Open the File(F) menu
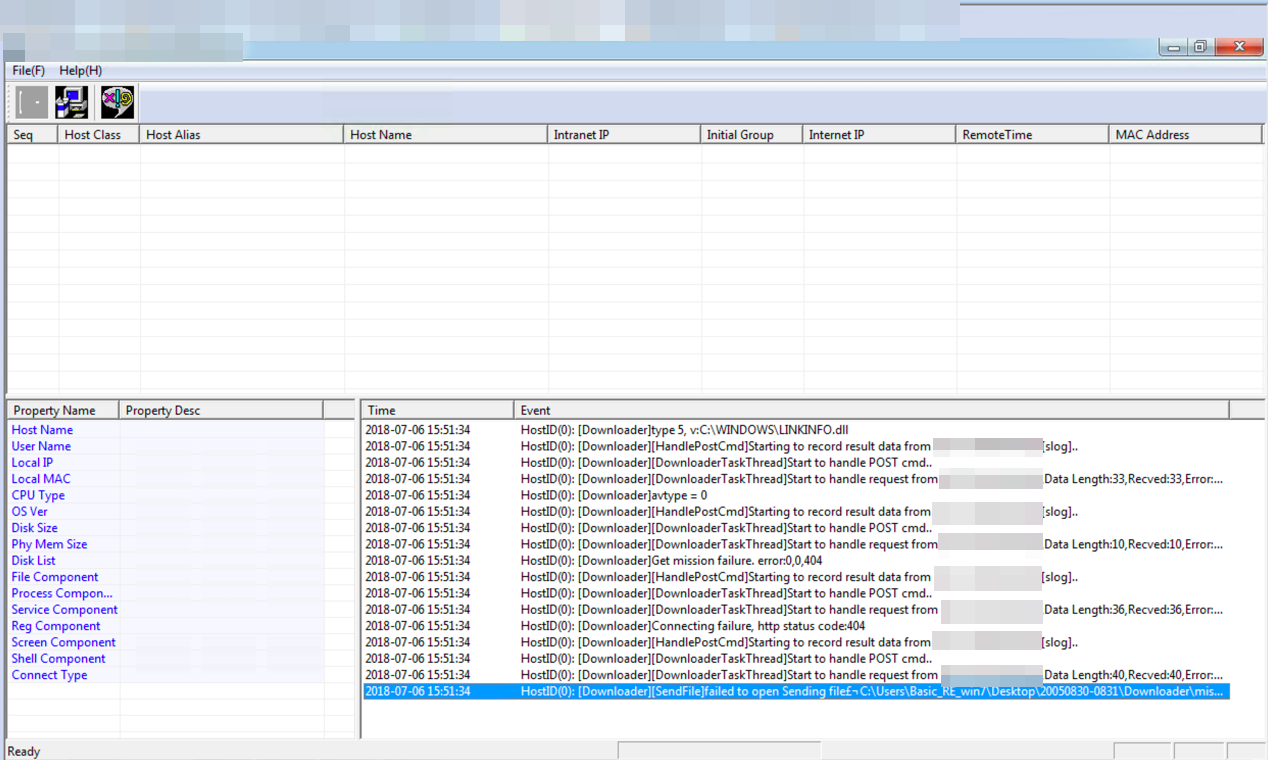This screenshot has height=760, width=1268. click(29, 71)
